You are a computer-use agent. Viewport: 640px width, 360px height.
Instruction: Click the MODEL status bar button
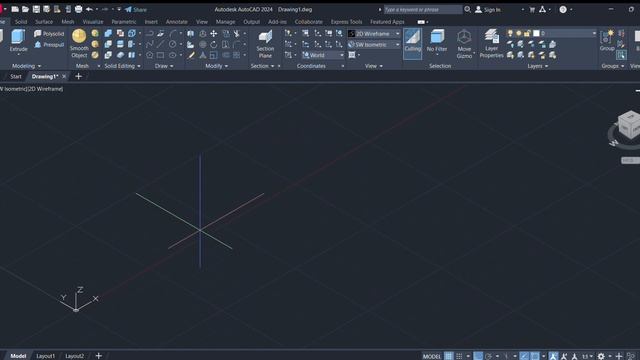coord(432,356)
